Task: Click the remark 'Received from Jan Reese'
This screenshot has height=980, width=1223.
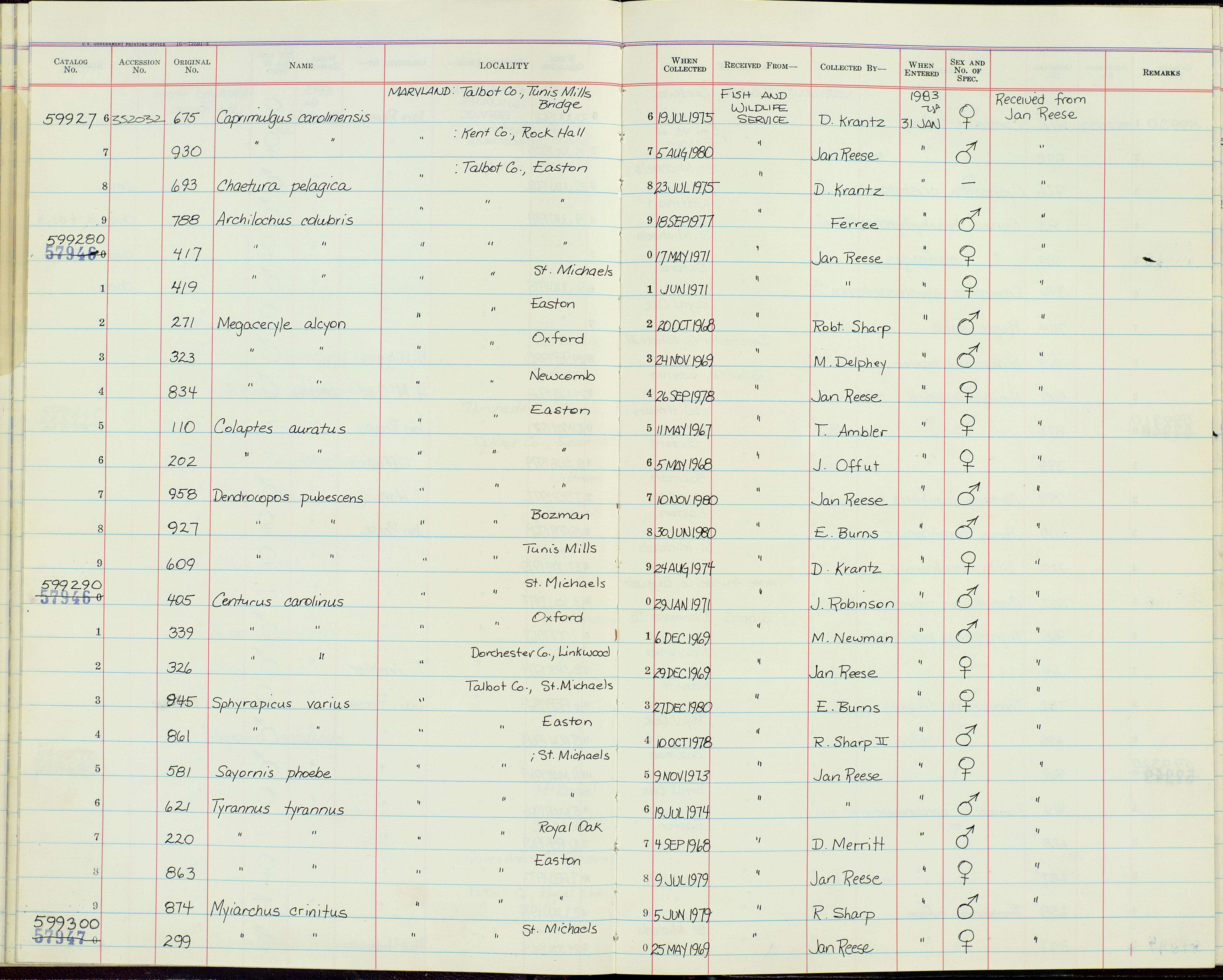Action: (x=1040, y=107)
